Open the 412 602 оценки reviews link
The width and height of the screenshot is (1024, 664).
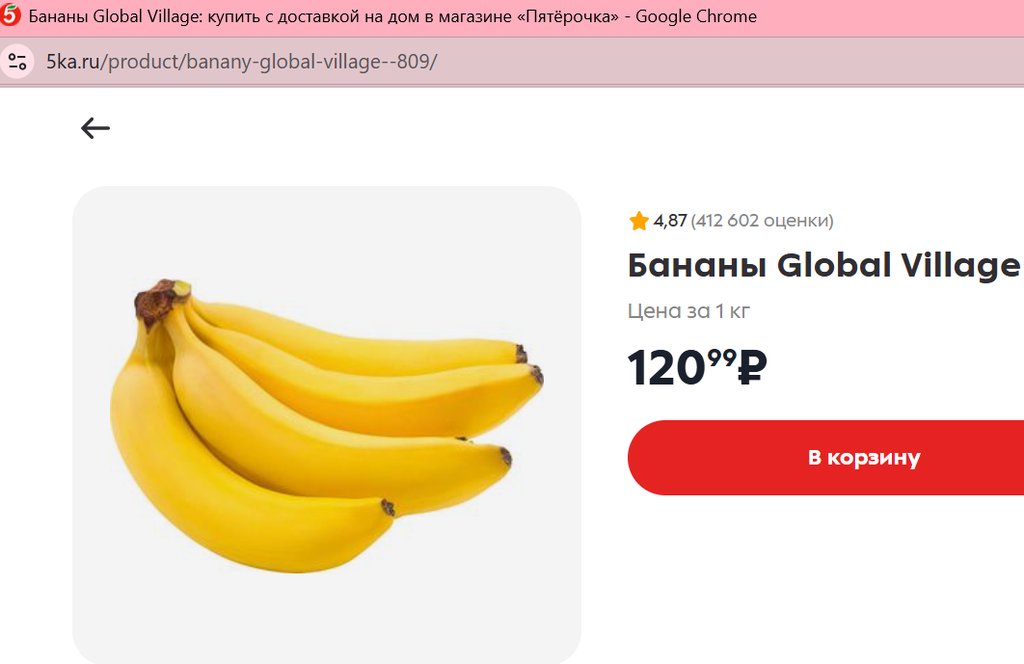click(x=762, y=221)
